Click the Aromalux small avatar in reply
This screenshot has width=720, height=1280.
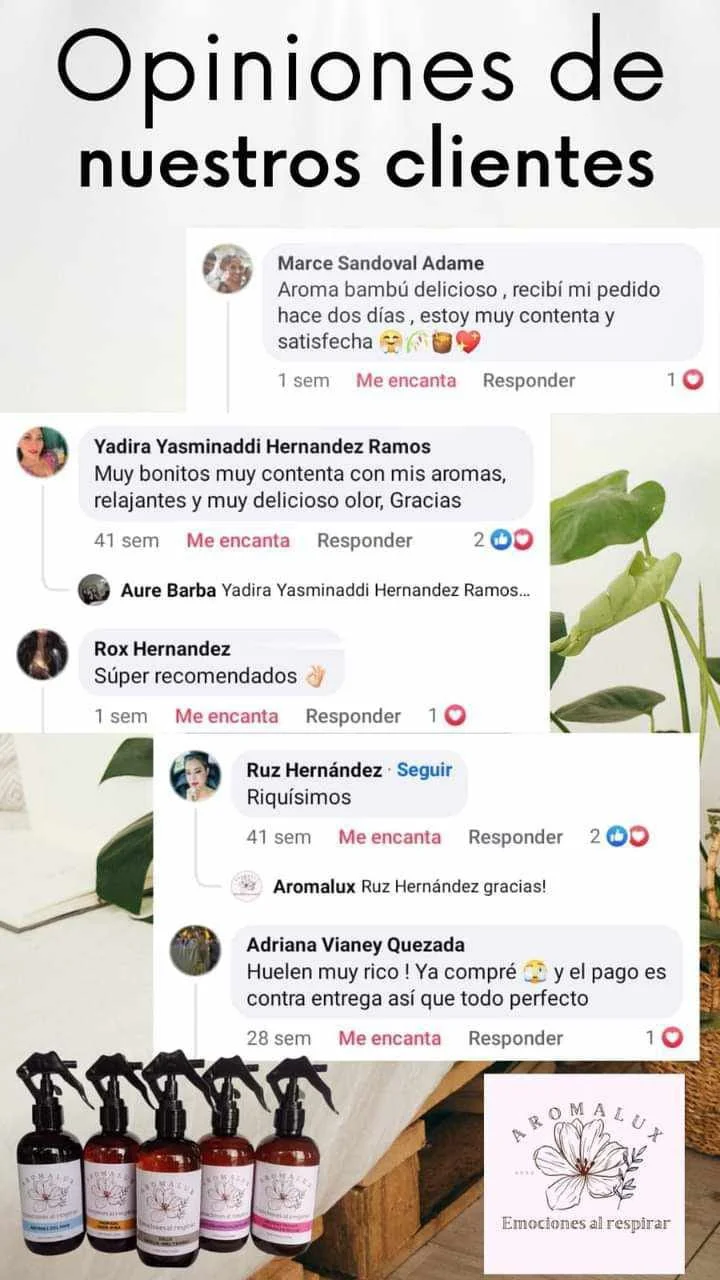click(246, 886)
